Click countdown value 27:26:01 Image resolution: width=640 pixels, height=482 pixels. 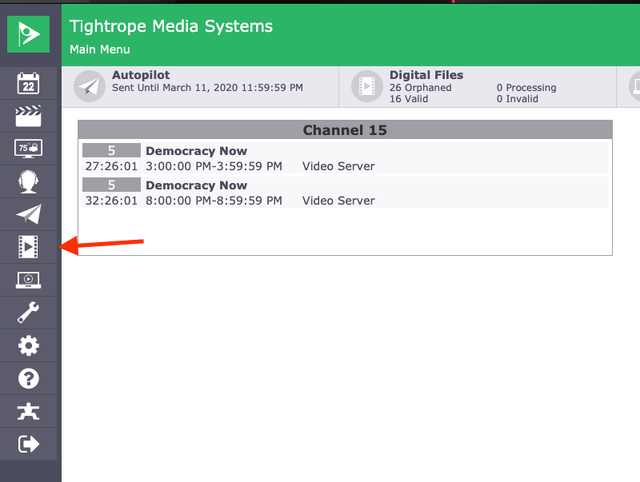pyautogui.click(x=111, y=167)
